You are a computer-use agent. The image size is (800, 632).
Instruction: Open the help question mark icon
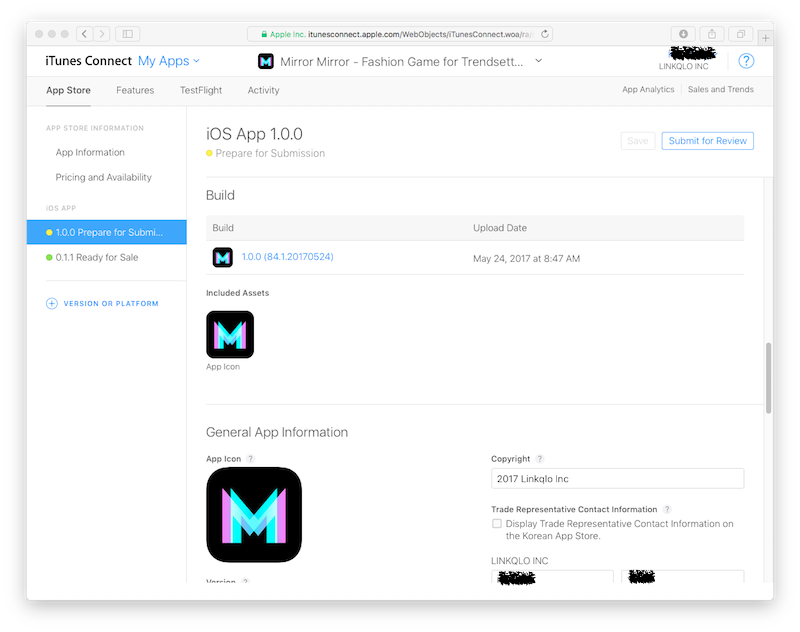click(746, 61)
